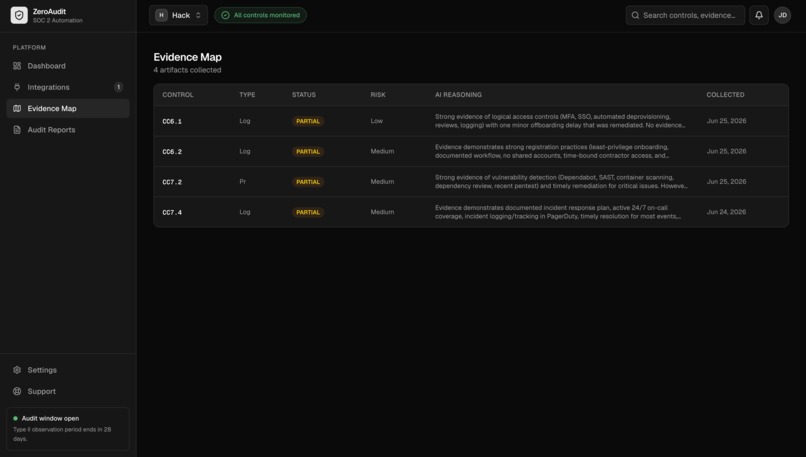Focus the search controls, evidence field
806x457 pixels.
click(x=685, y=15)
